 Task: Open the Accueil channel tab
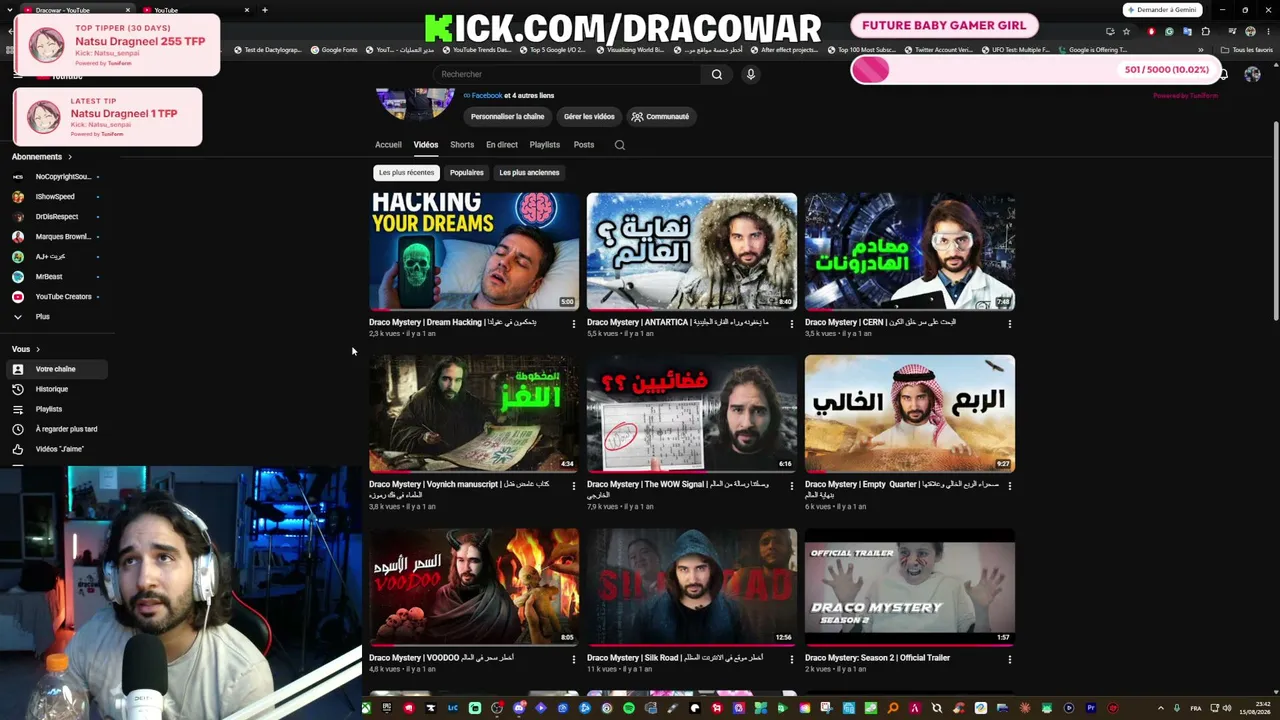(x=388, y=145)
